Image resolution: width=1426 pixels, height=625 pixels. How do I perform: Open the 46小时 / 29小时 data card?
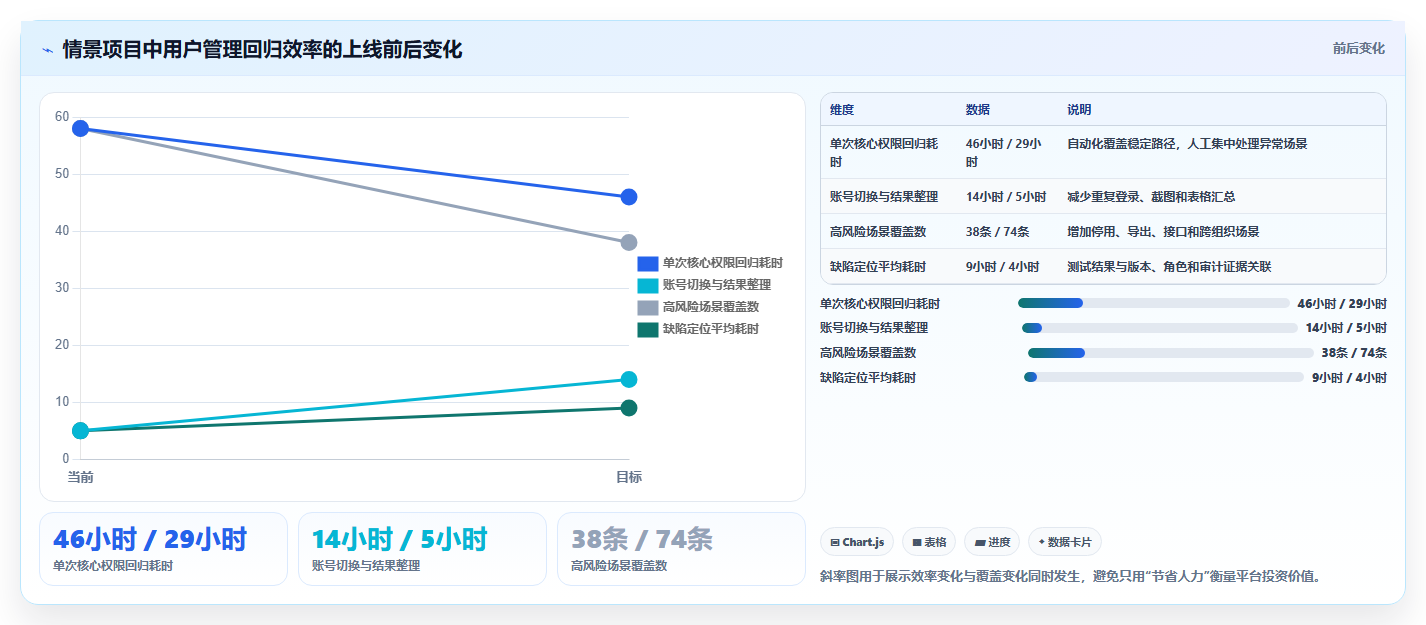(x=163, y=549)
